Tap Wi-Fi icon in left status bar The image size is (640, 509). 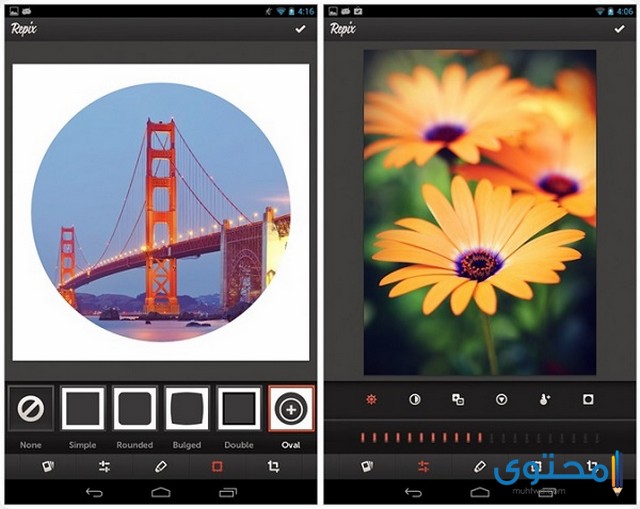tap(281, 11)
